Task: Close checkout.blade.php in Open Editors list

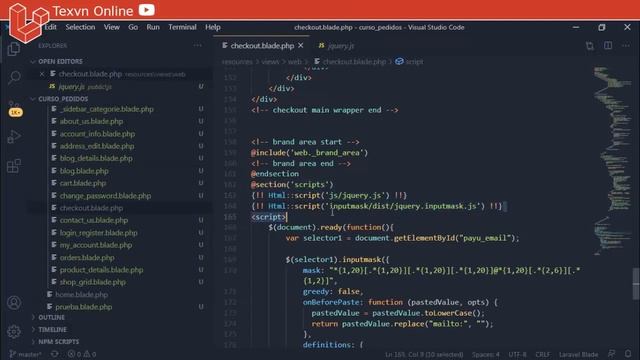Action: tap(42, 74)
